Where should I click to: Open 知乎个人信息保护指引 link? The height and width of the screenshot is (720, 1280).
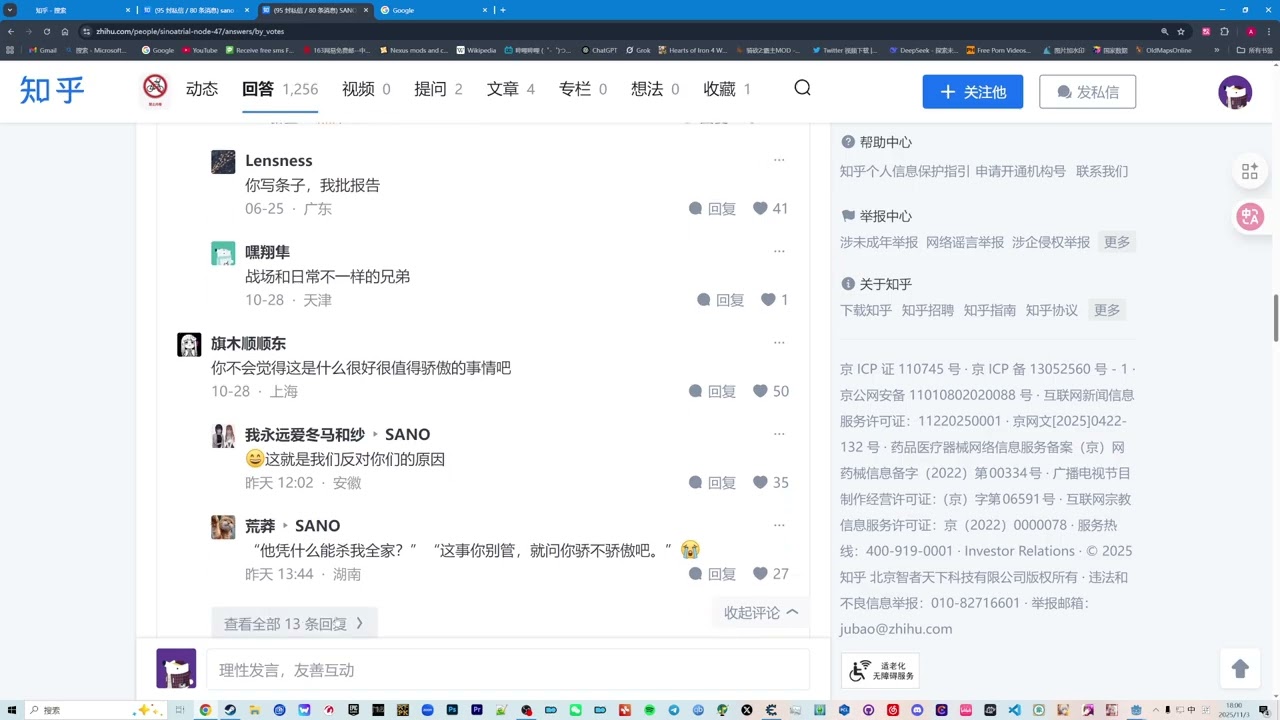(905, 171)
